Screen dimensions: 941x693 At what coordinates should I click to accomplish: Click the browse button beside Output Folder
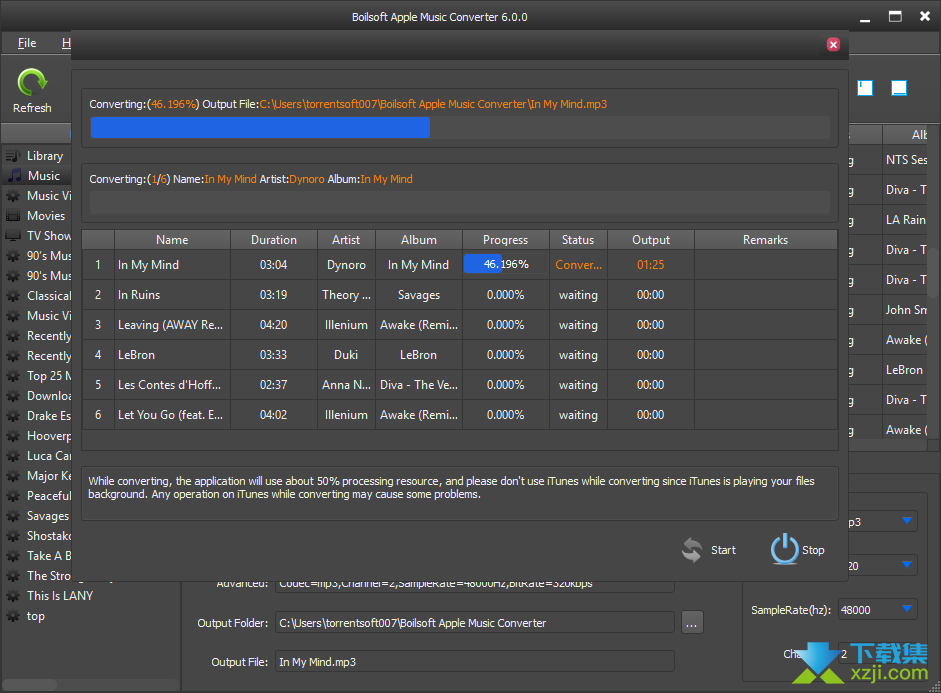(x=692, y=623)
